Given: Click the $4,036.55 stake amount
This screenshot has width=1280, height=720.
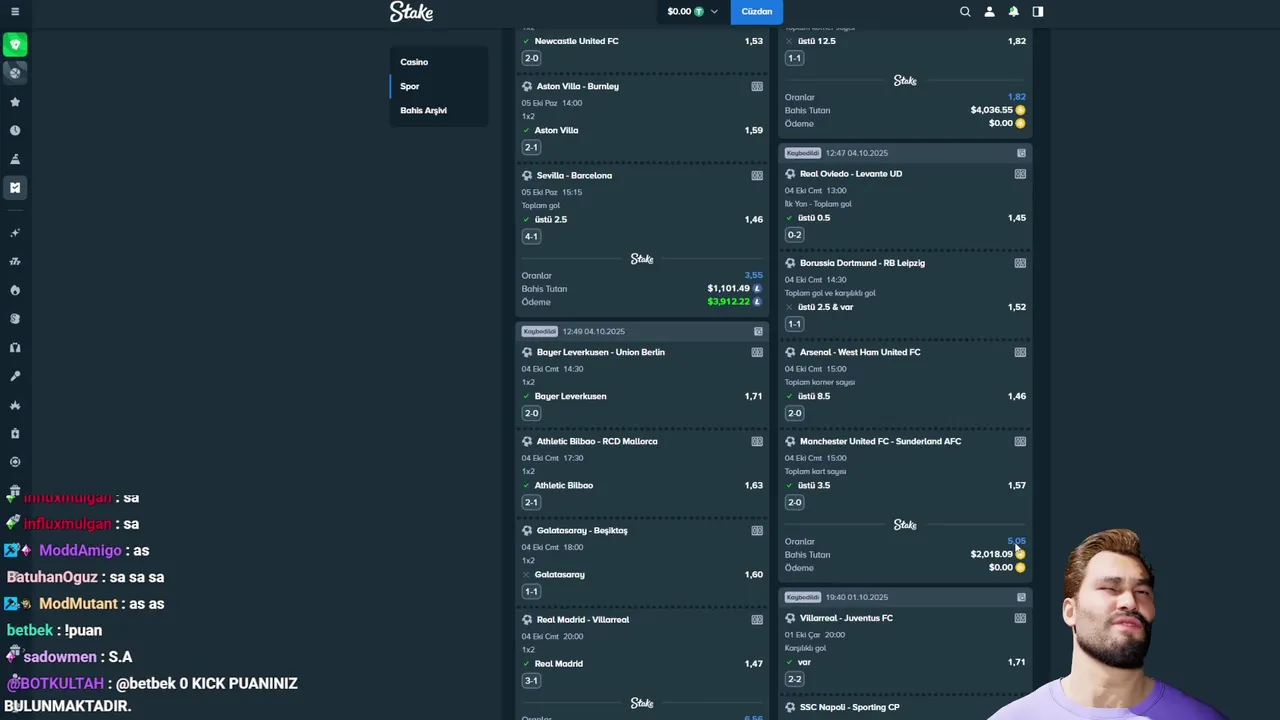Looking at the screenshot, I should coord(991,110).
